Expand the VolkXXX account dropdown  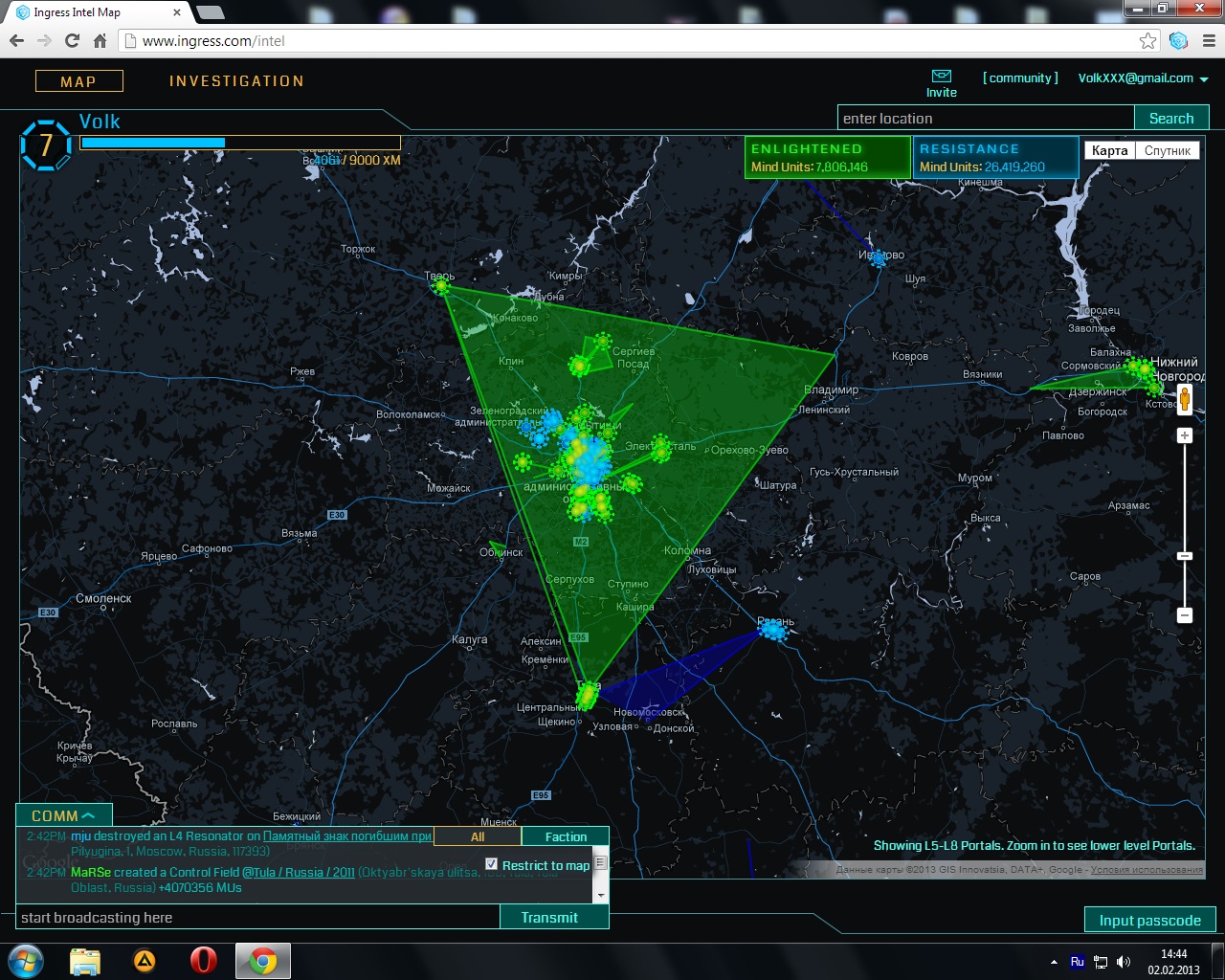tap(1204, 79)
